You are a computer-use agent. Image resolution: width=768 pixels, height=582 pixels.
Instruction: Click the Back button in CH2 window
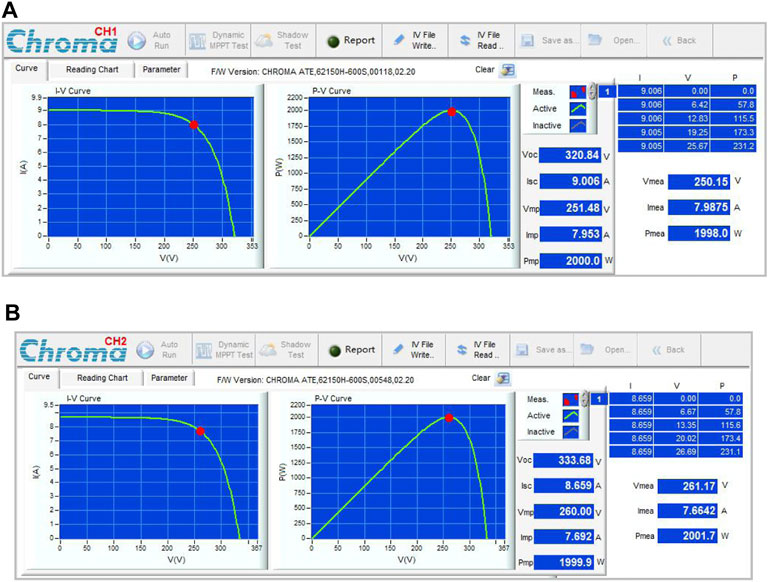[x=669, y=350]
